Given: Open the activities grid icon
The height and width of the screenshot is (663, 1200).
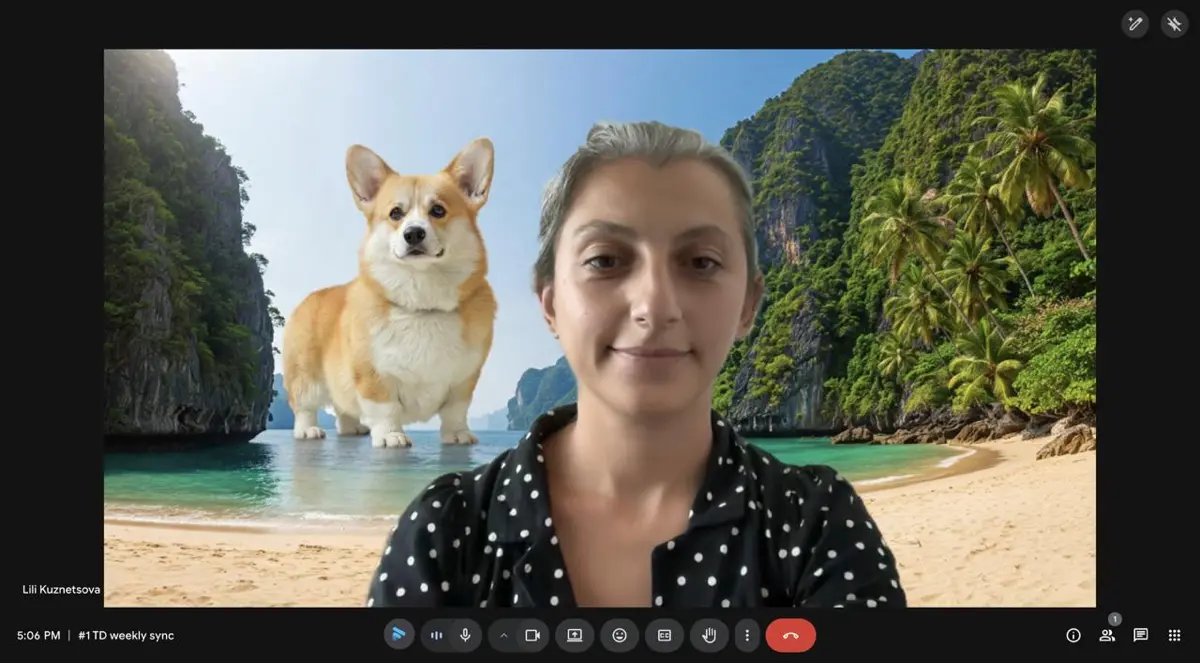Looking at the screenshot, I should (x=1174, y=635).
